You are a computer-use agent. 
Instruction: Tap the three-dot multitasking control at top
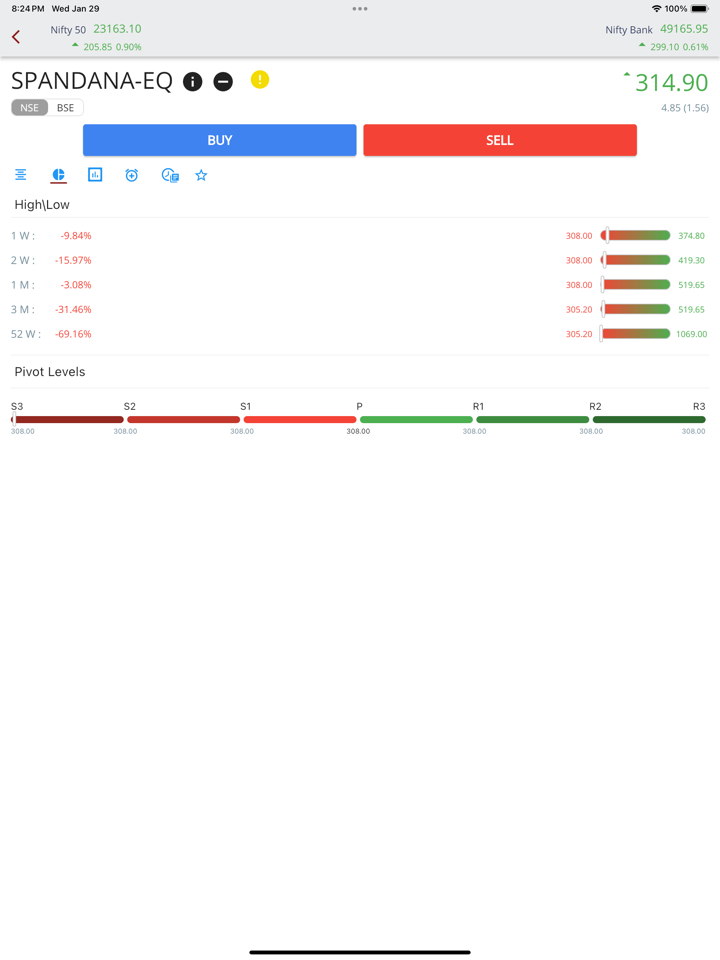click(360, 9)
